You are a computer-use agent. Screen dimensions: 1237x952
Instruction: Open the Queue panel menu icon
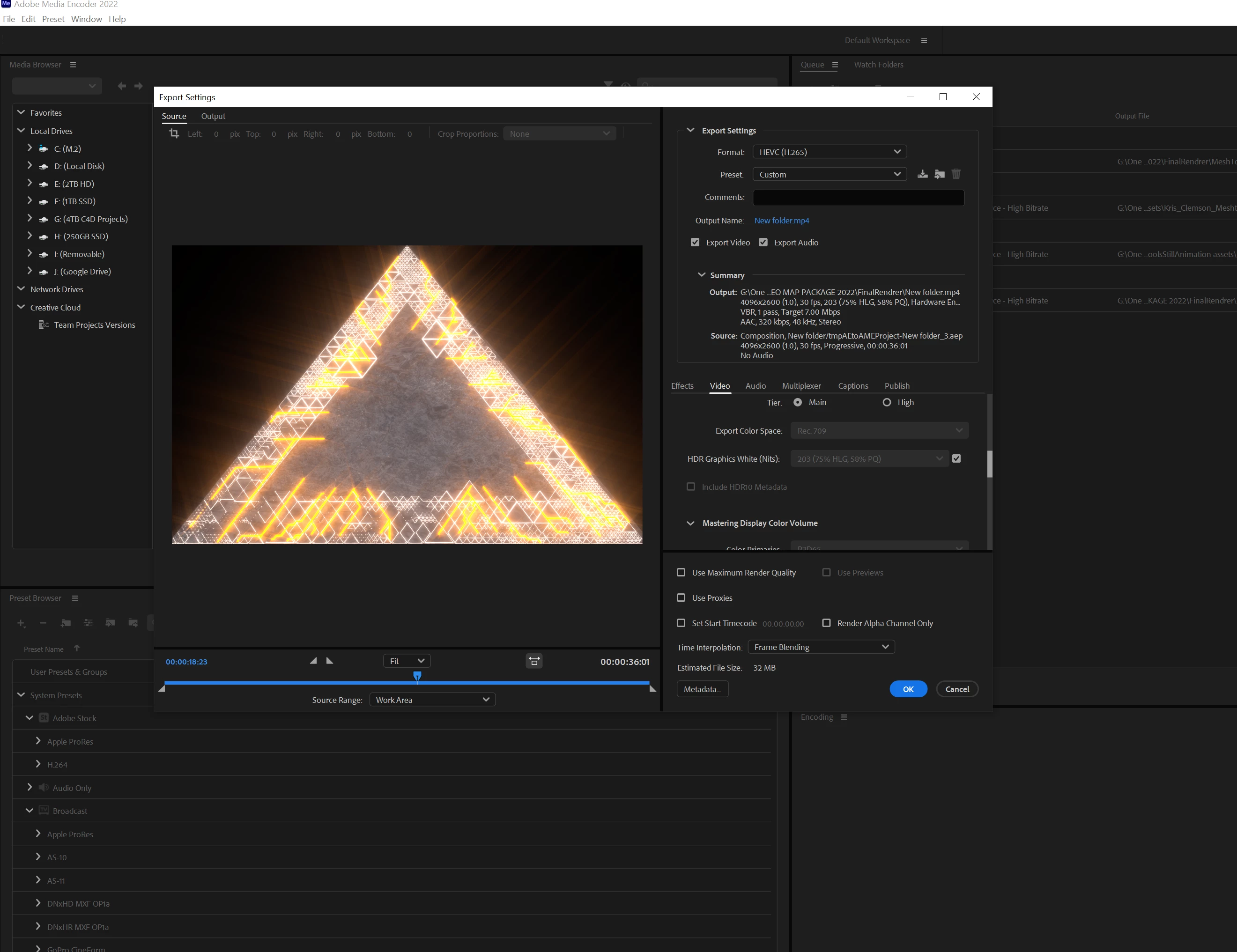point(835,65)
